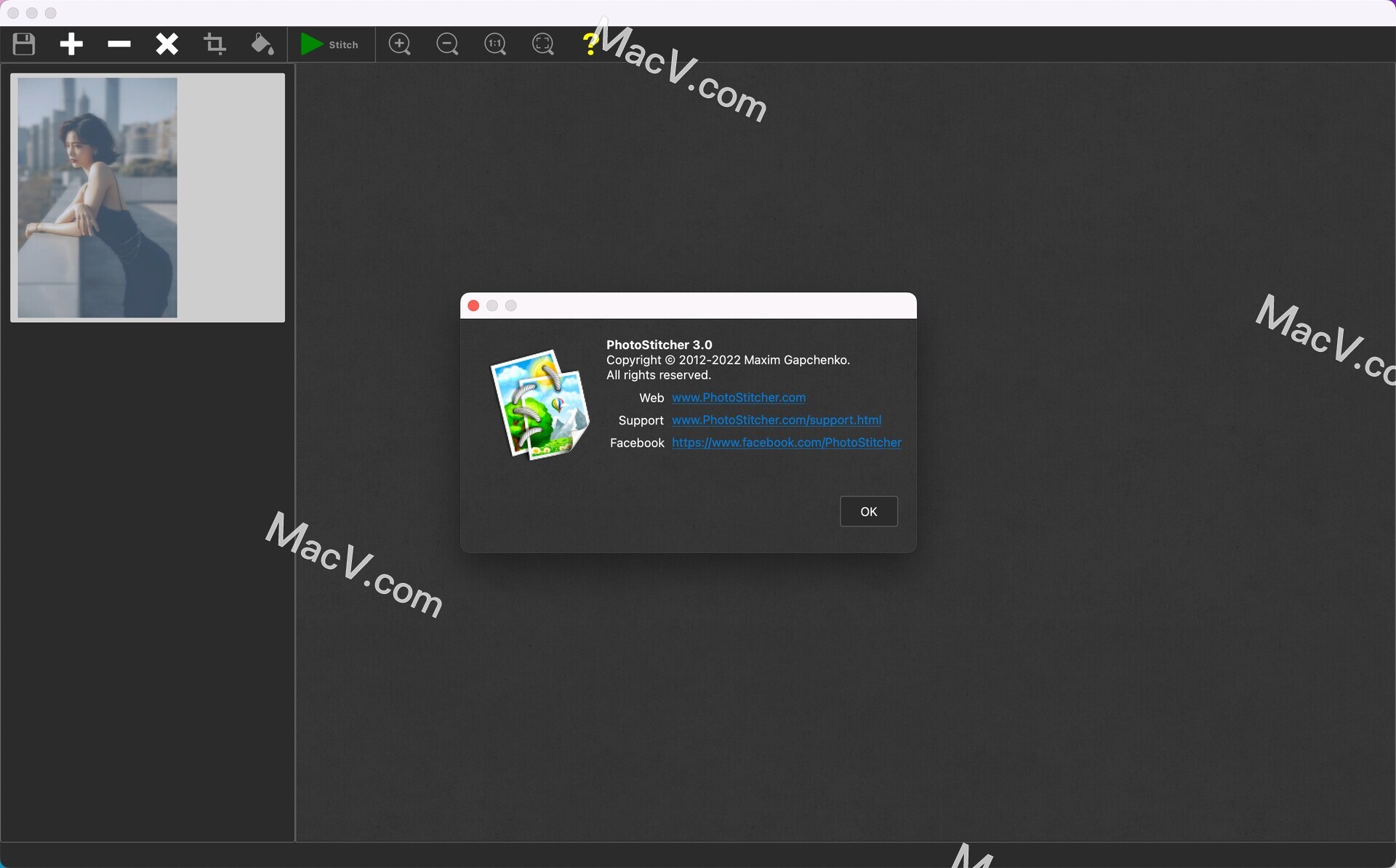Click the PhotoStitcher app logo image
This screenshot has height=868, width=1396.
point(540,405)
